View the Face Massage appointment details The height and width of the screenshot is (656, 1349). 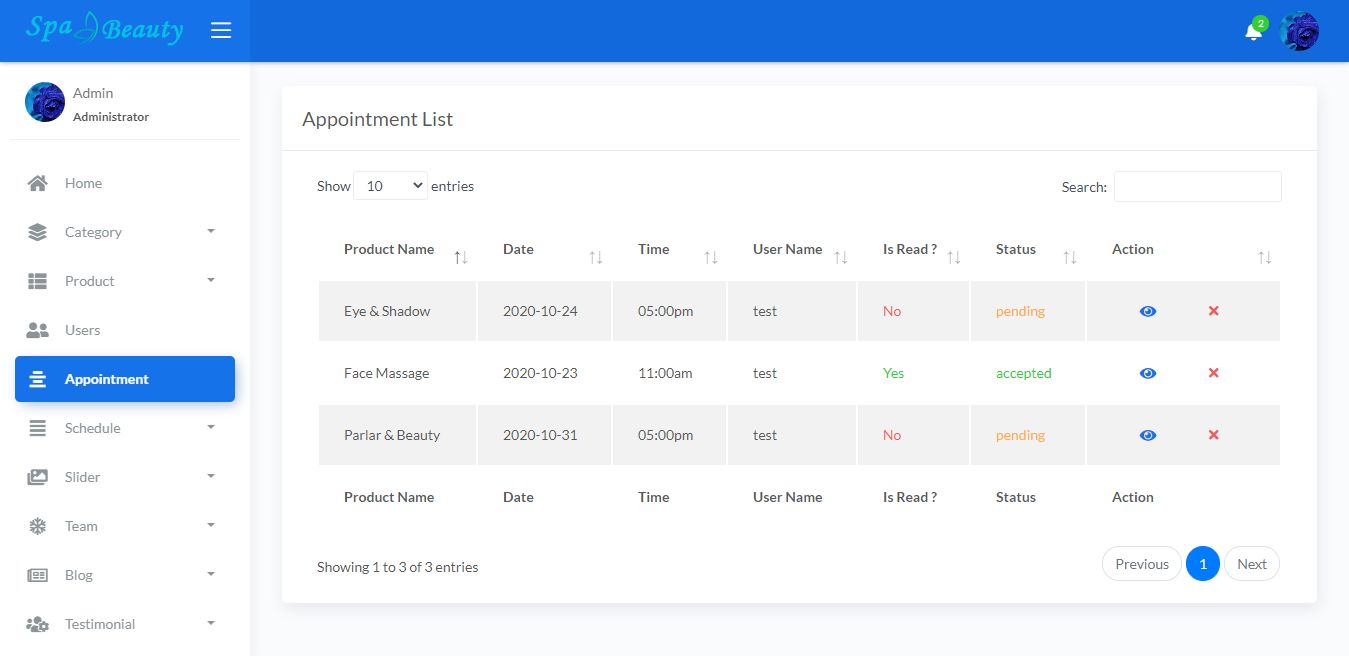[1148, 373]
